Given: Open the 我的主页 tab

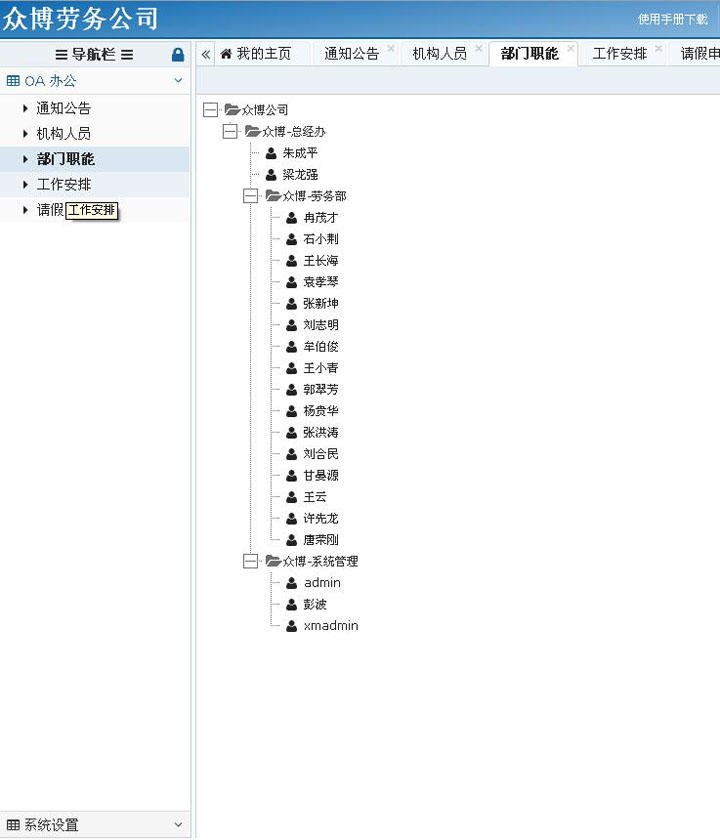Looking at the screenshot, I should tap(256, 54).
